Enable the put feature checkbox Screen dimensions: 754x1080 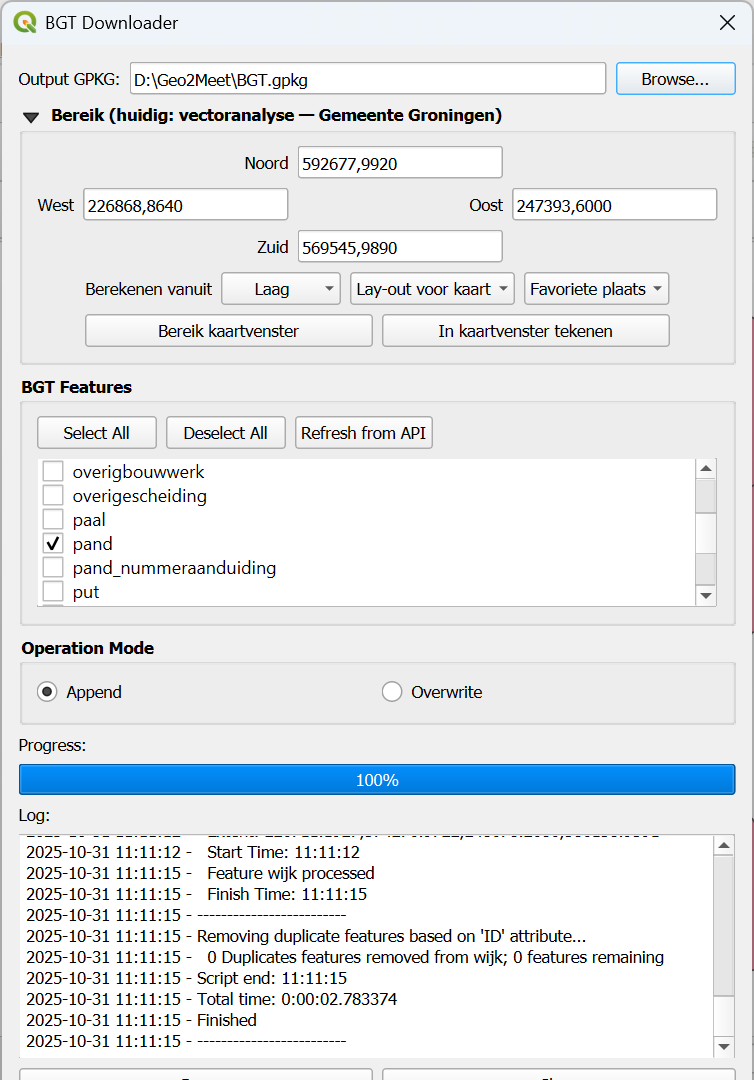[x=53, y=592]
